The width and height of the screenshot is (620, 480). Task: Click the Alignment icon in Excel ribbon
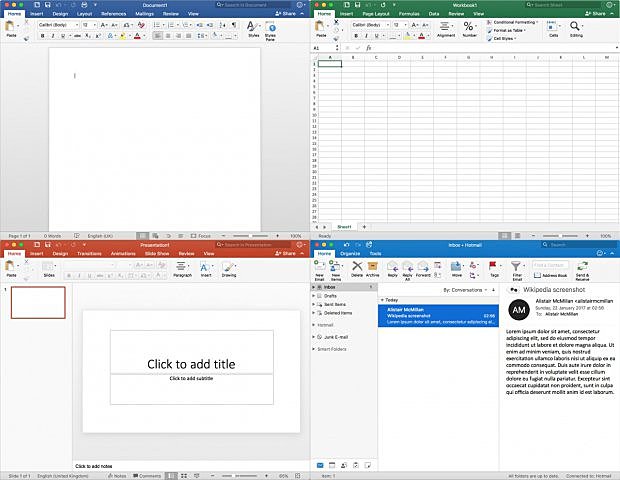(x=445, y=26)
